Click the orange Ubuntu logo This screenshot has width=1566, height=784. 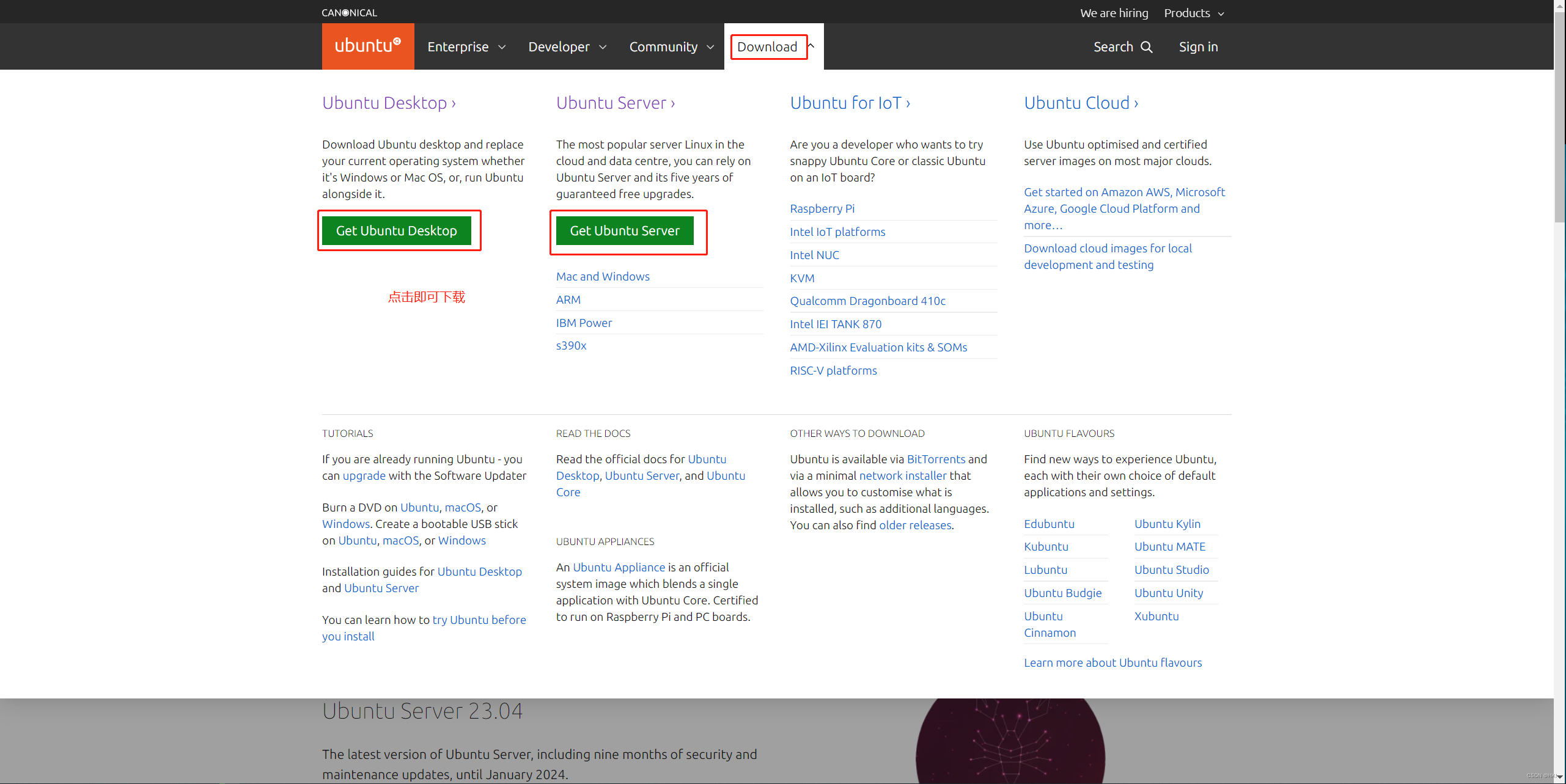367,46
